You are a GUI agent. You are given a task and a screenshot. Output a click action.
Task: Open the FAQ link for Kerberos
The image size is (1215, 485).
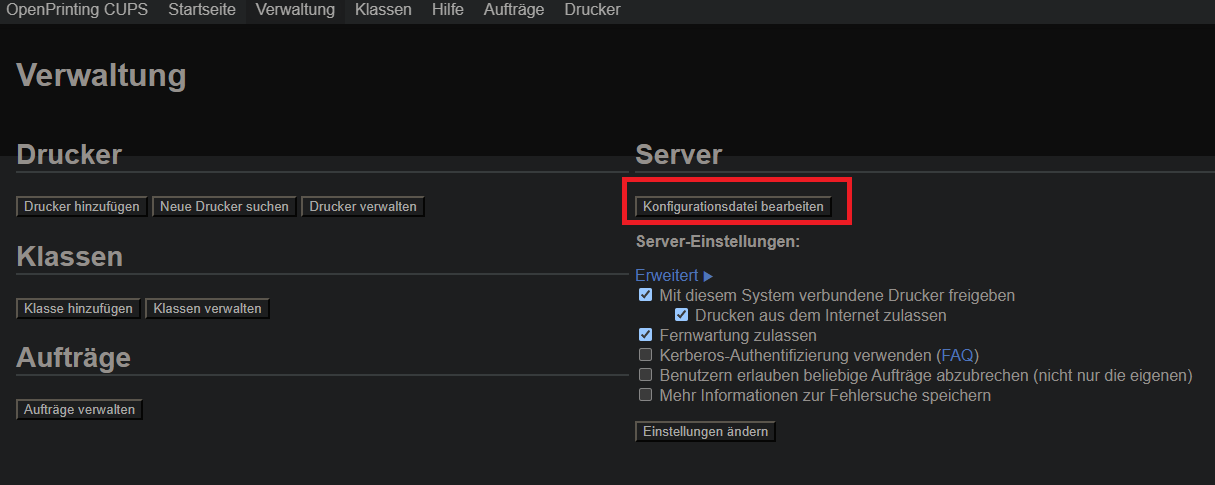pos(957,355)
